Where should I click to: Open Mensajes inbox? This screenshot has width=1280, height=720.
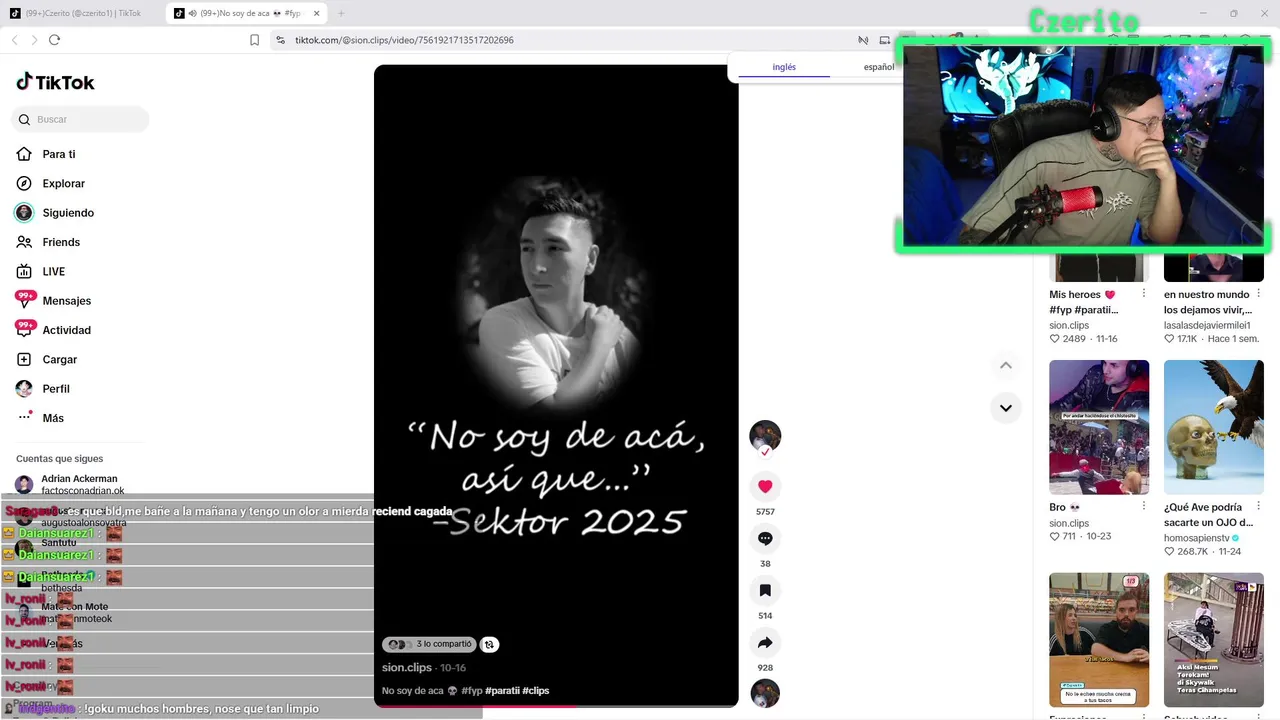click(x=66, y=301)
